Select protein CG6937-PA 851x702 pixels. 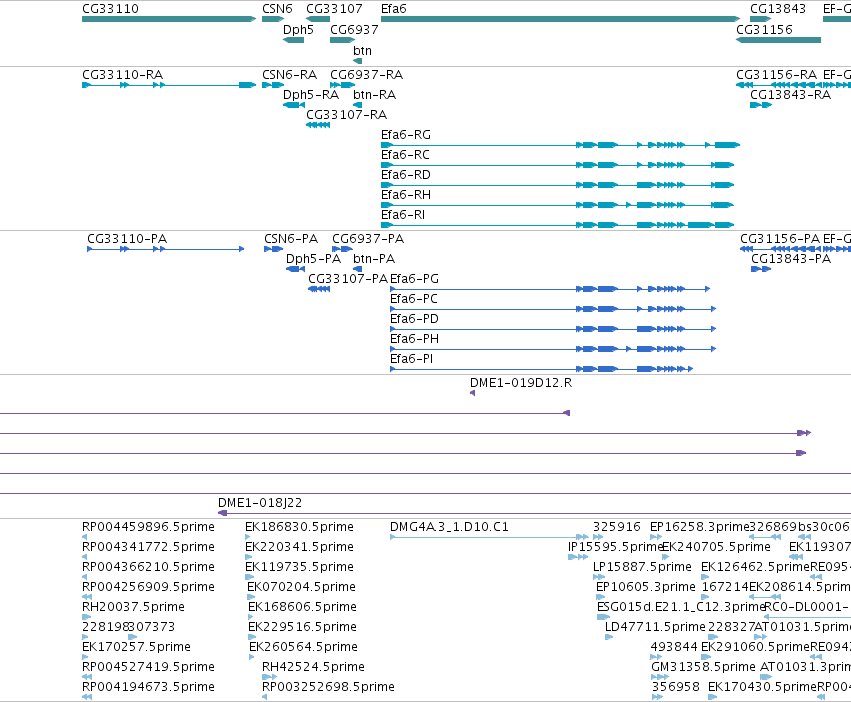[342, 249]
